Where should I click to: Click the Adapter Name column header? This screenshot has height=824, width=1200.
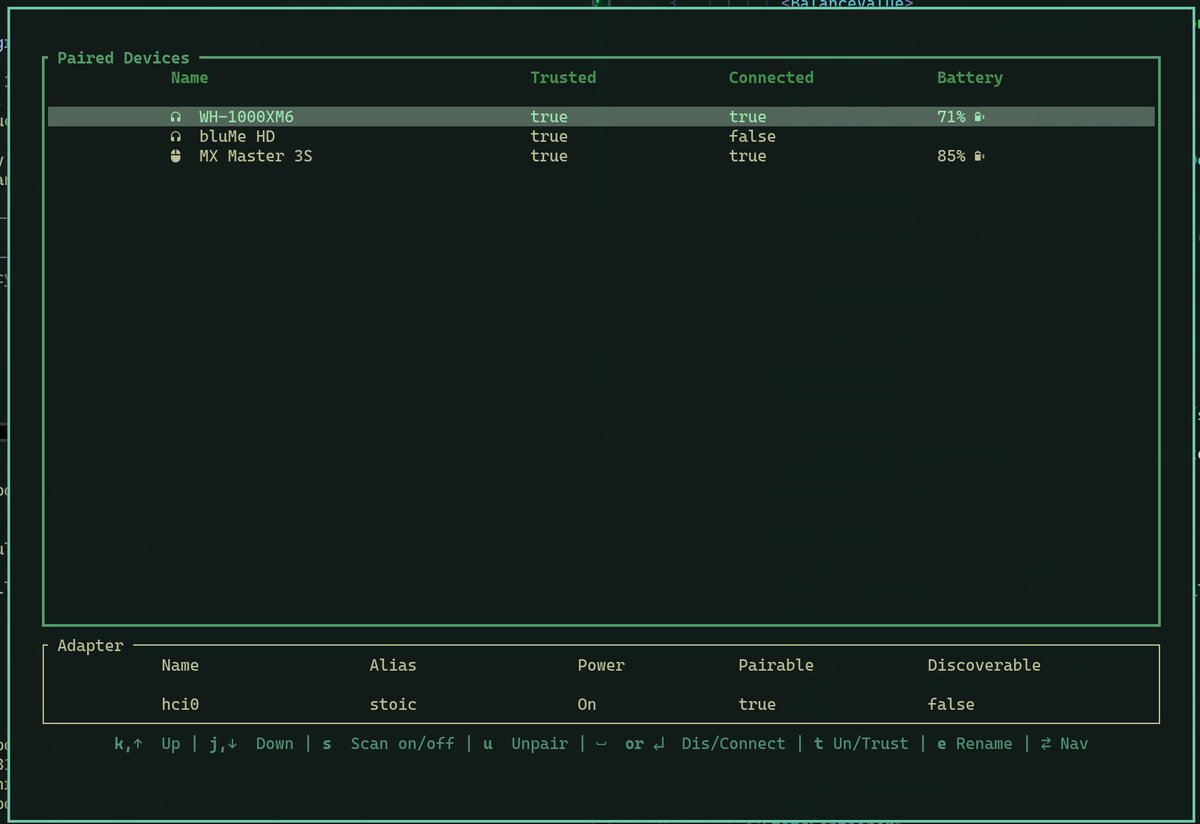click(180, 665)
